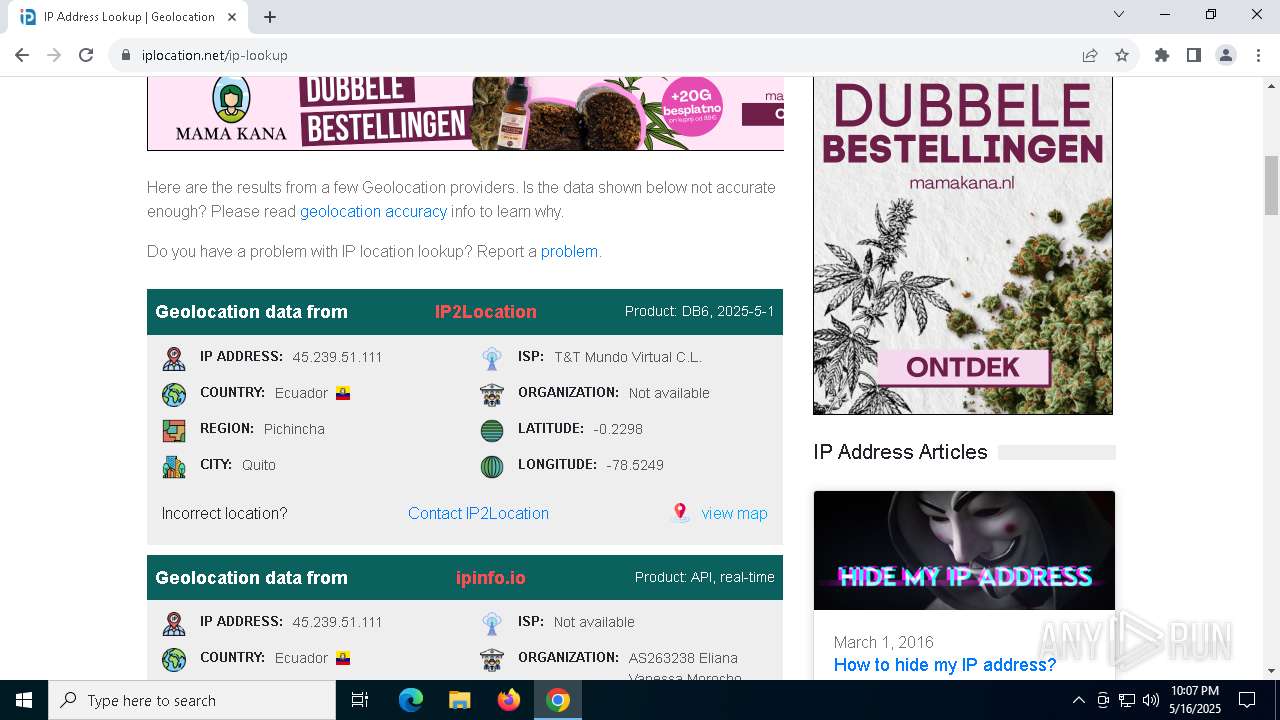This screenshot has width=1280, height=720.
Task: Open the report a problem link
Action: [569, 251]
